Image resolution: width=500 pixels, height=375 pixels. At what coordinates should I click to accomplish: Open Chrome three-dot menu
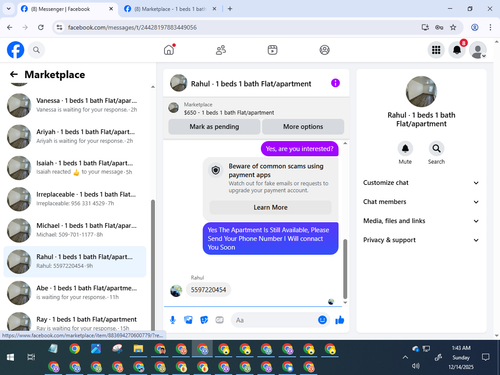pos(490,27)
